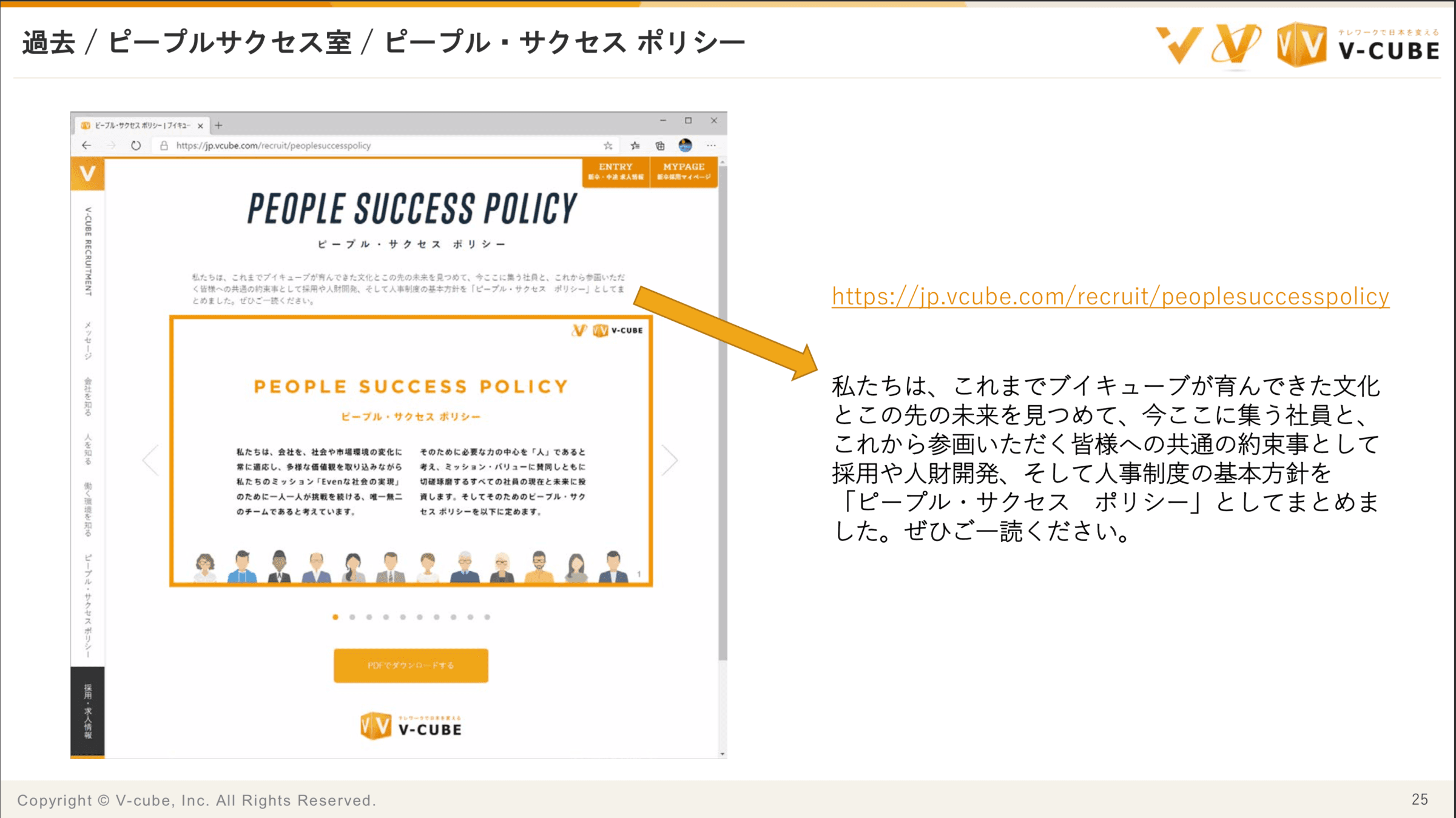The width and height of the screenshot is (1456, 818).
Task: Click the browser profile avatar icon
Action: pos(686,145)
